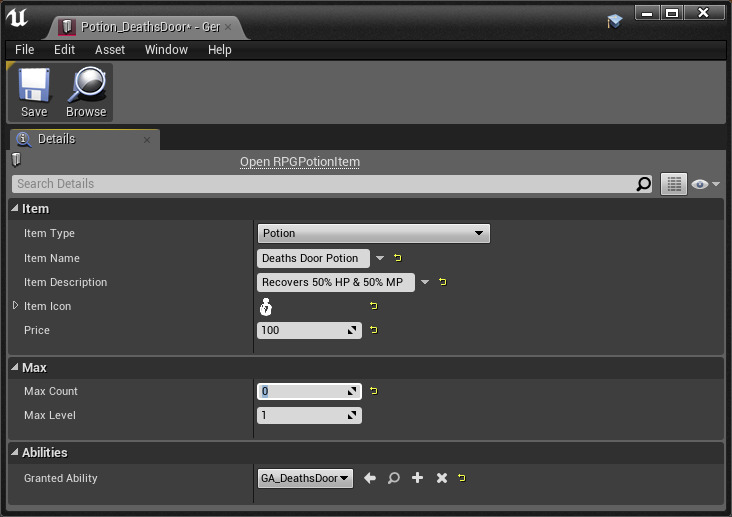The image size is (732, 517).
Task: Toggle property matrix grid view button
Action: coord(674,184)
